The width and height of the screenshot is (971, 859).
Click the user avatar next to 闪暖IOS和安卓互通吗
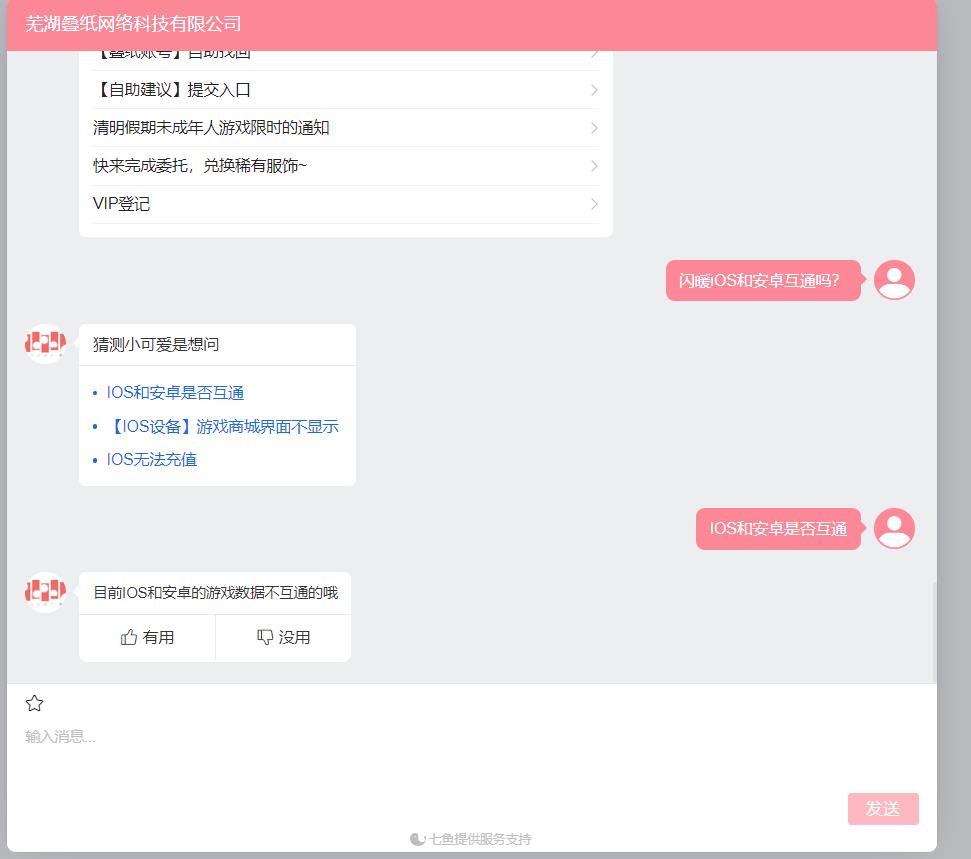[894, 280]
